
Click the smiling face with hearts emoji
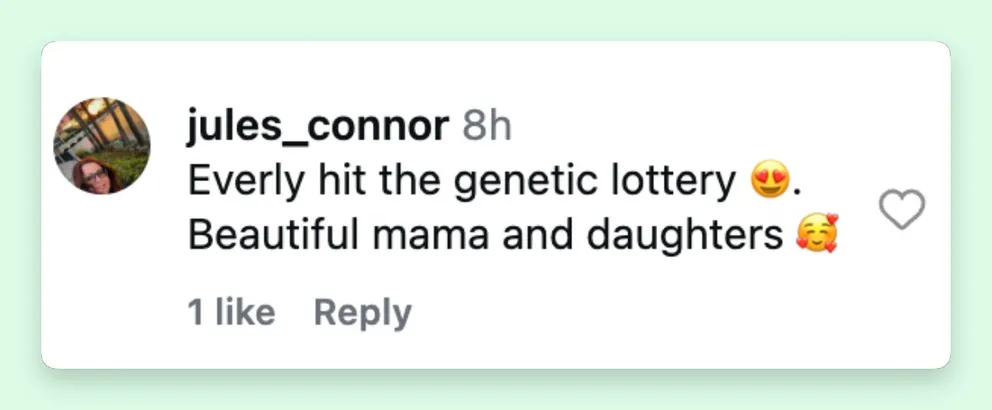[x=815, y=236]
